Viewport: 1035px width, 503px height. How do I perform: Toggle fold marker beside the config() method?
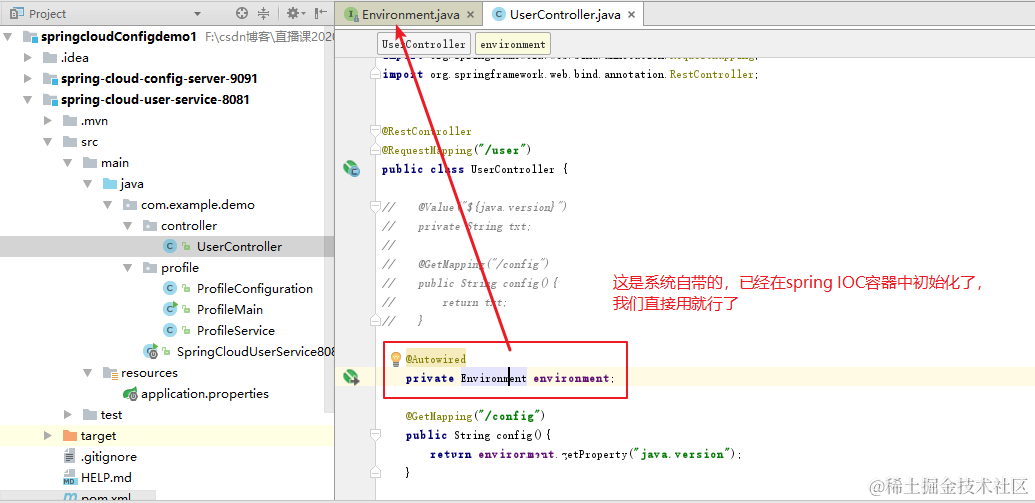pos(376,435)
